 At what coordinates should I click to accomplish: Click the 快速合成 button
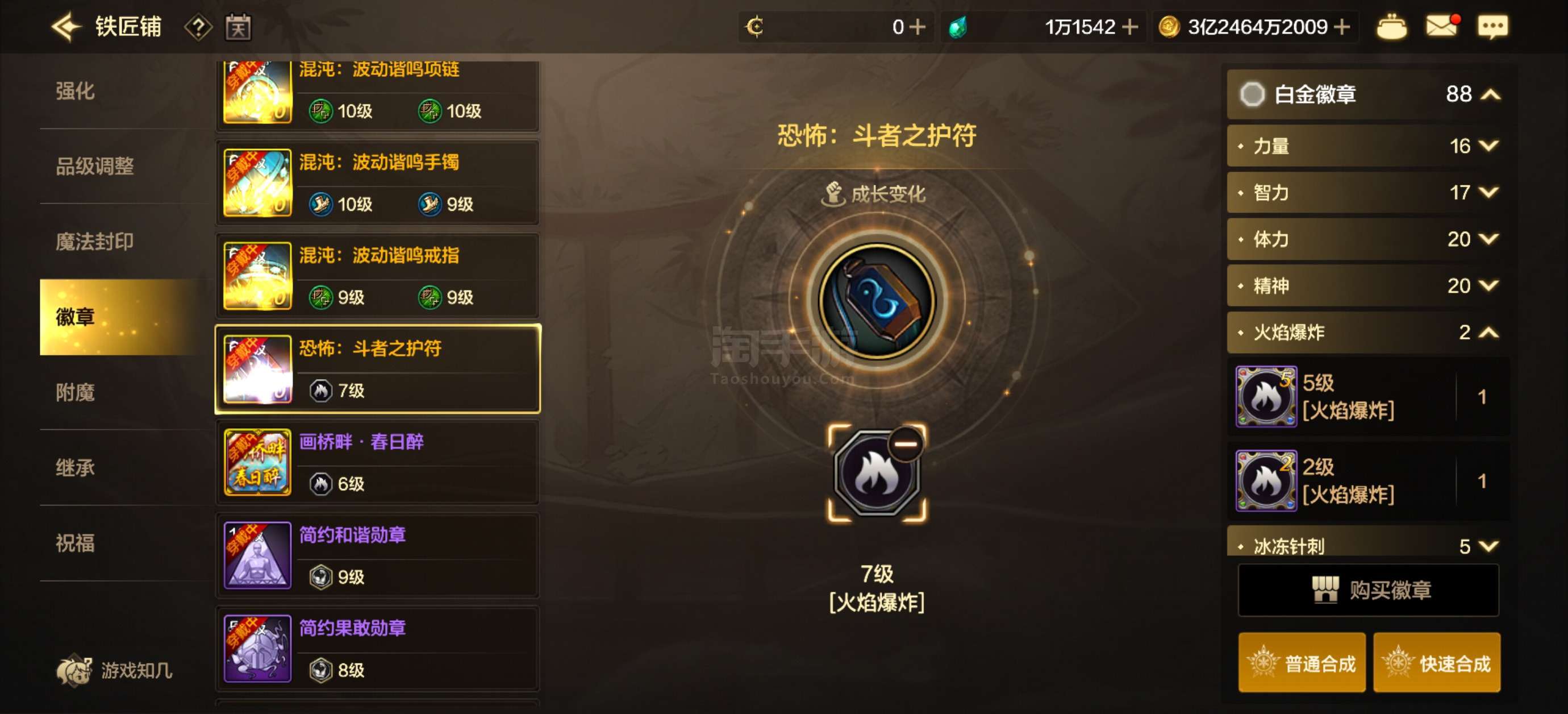point(1437,662)
